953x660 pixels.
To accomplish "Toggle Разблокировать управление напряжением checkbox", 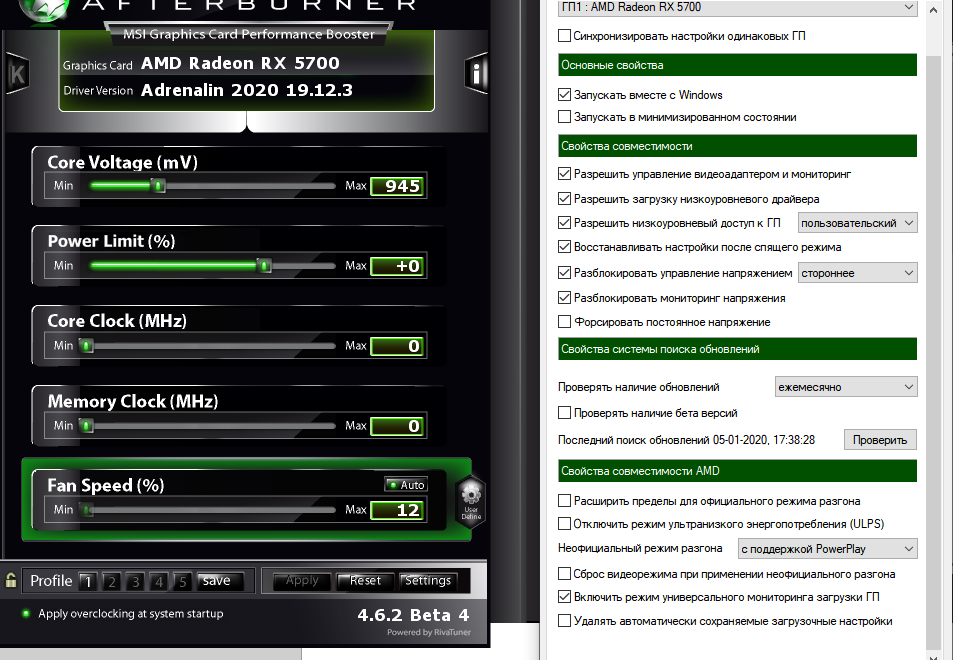I will [564, 273].
